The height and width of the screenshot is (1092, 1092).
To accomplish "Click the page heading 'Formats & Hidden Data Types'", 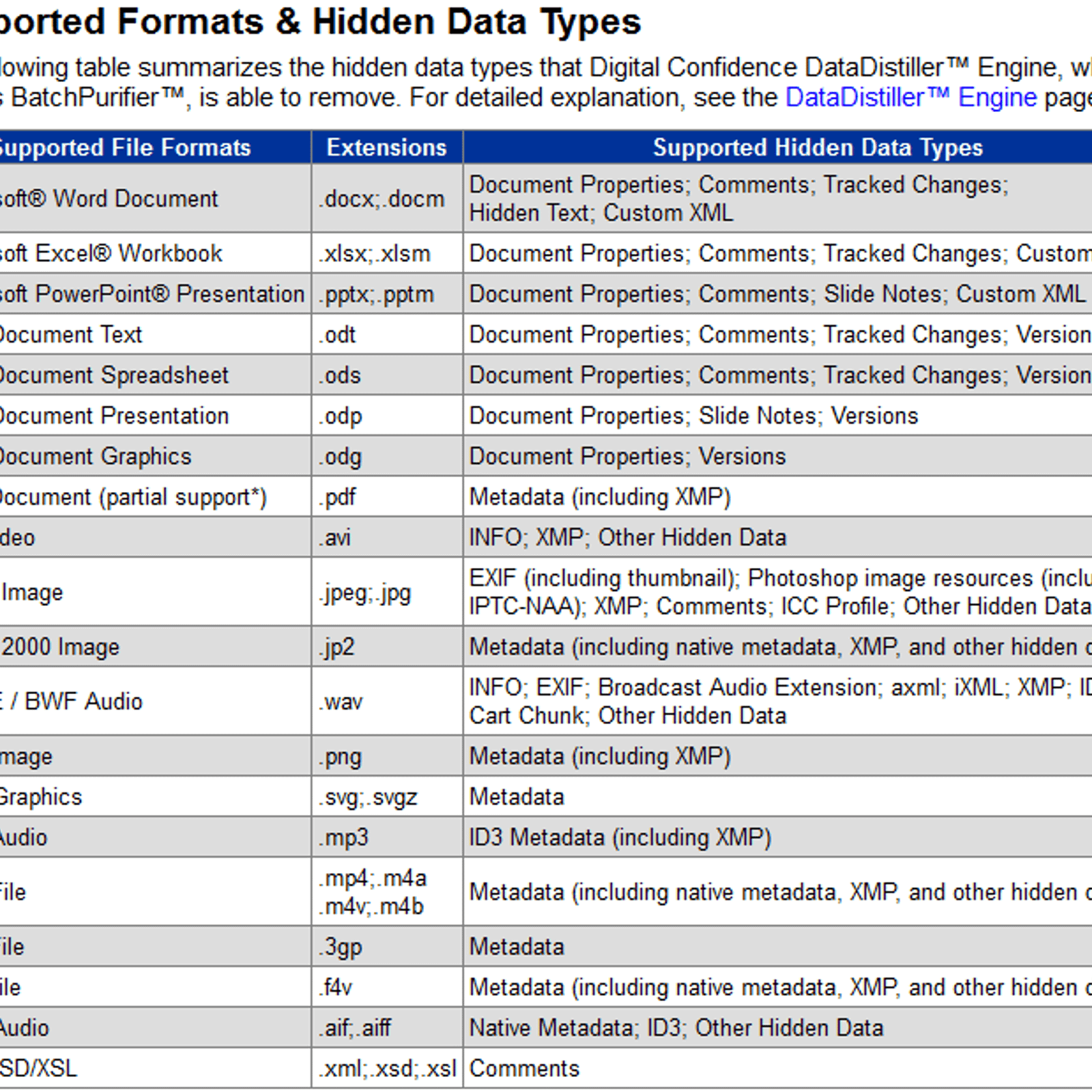I will click(379, 22).
